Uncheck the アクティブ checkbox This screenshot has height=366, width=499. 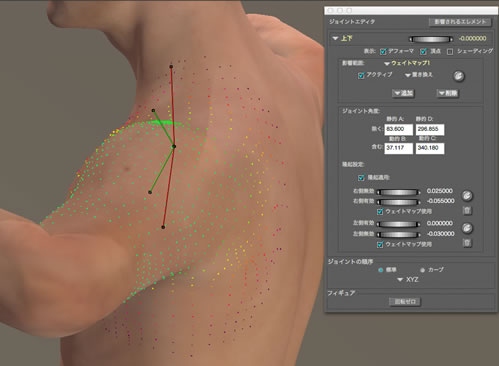coord(361,75)
